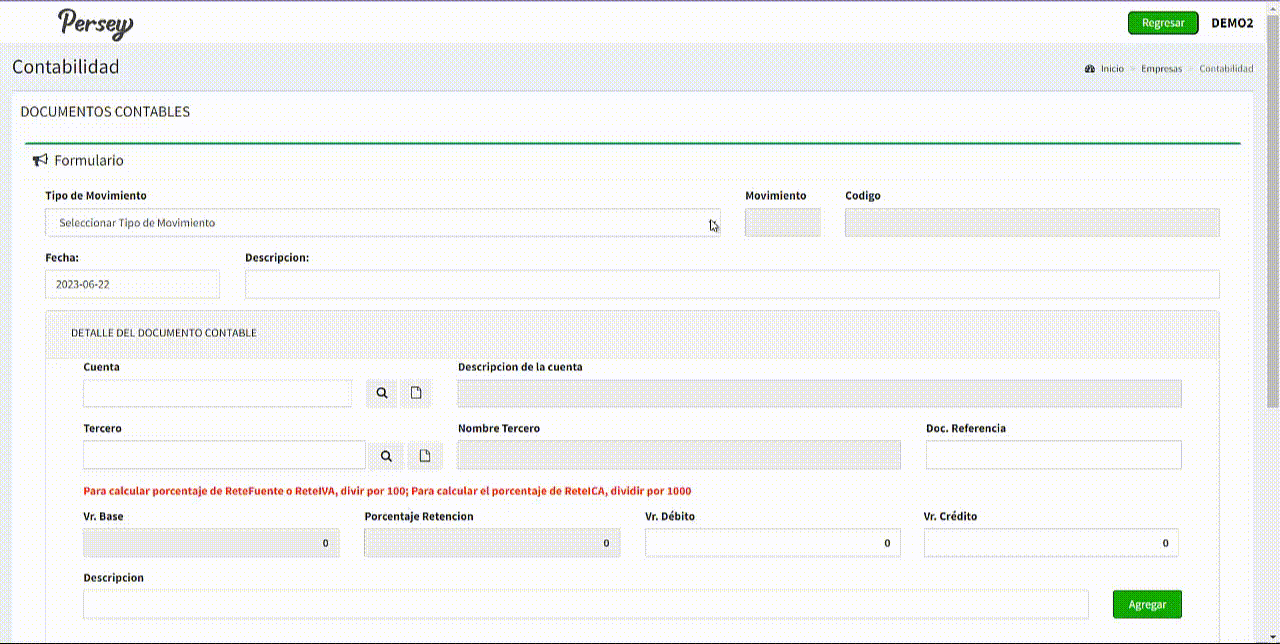Open the Empresas breadcrumb link
The width and height of the screenshot is (1280, 644).
coord(1161,69)
